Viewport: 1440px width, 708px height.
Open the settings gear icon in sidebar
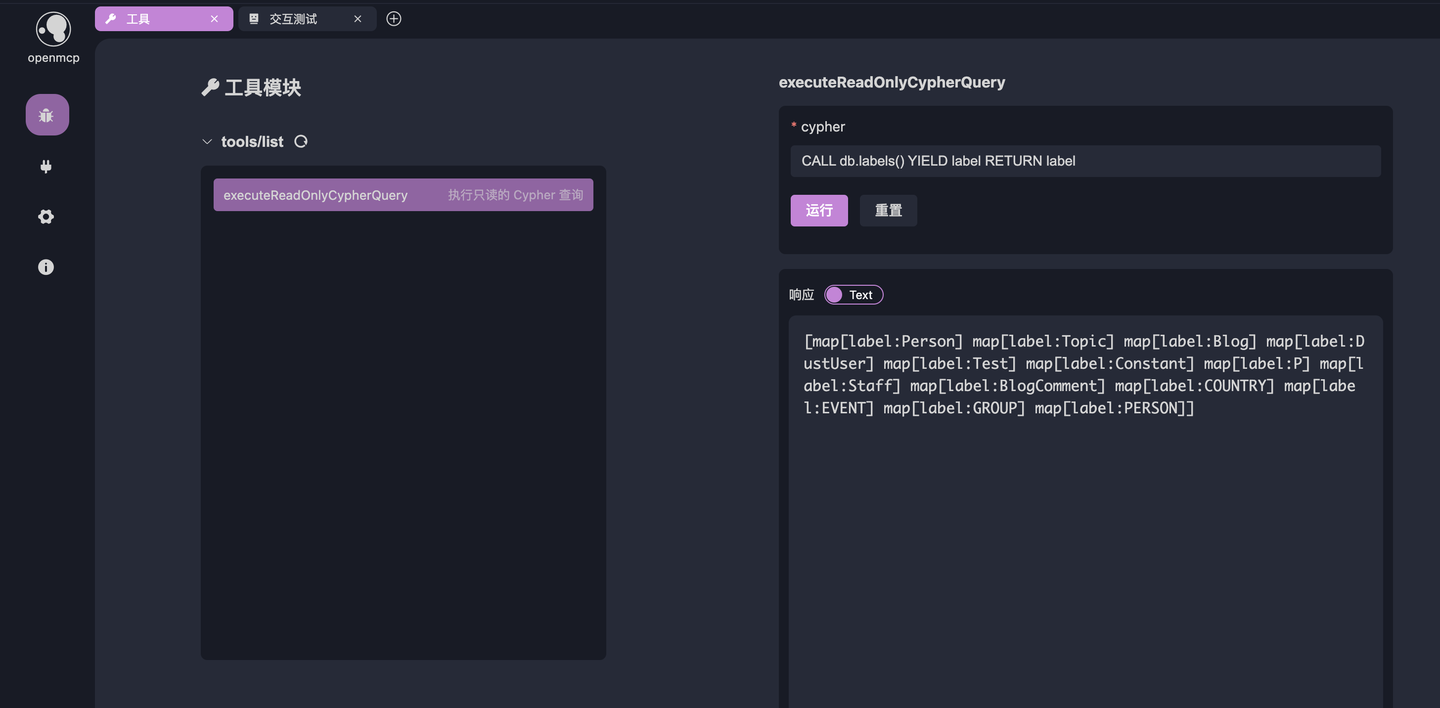46,216
